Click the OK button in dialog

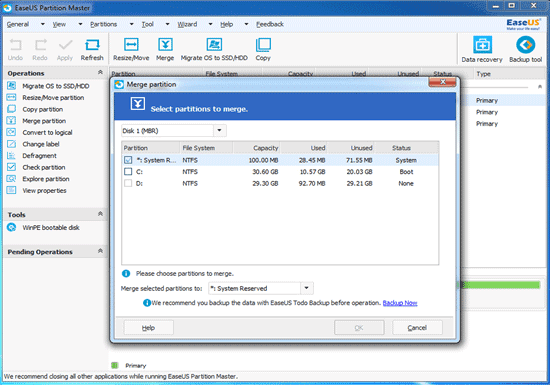(x=359, y=328)
